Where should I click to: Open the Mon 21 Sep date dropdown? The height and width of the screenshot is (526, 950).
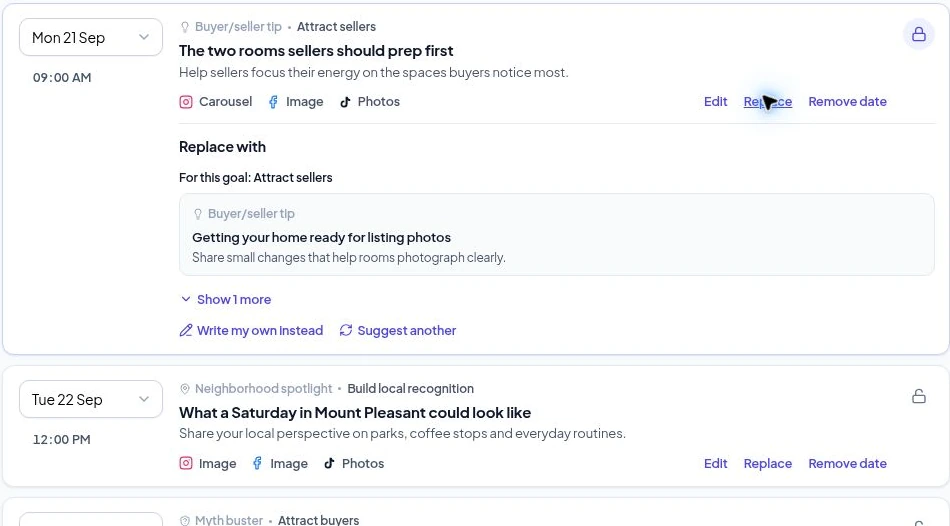(91, 38)
